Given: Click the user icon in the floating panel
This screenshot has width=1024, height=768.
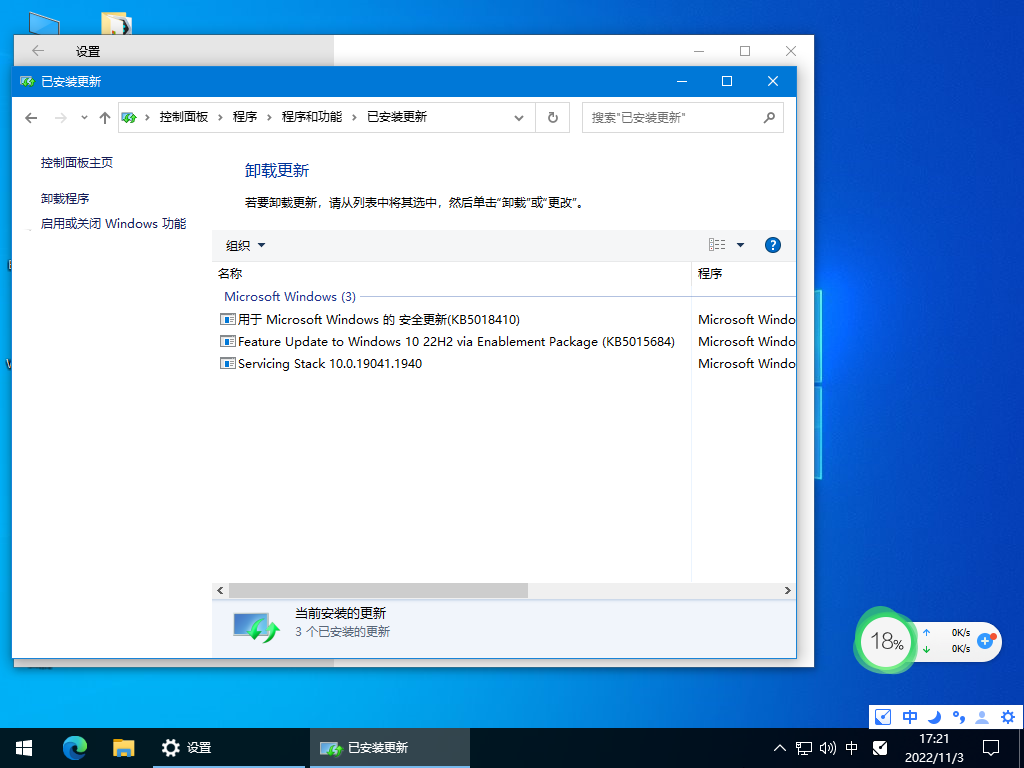Looking at the screenshot, I should 982,717.
